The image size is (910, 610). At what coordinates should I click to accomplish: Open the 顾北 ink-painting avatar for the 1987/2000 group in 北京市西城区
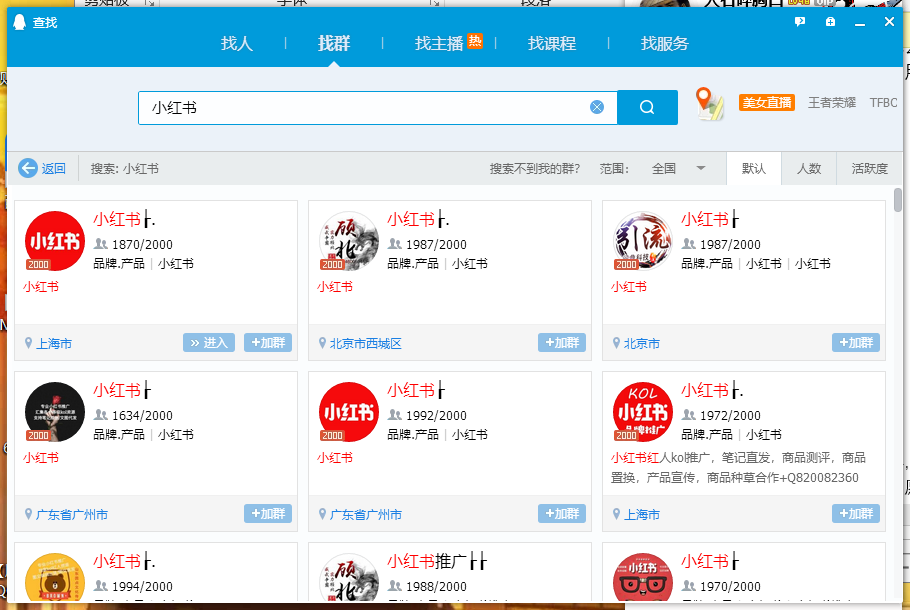point(349,241)
